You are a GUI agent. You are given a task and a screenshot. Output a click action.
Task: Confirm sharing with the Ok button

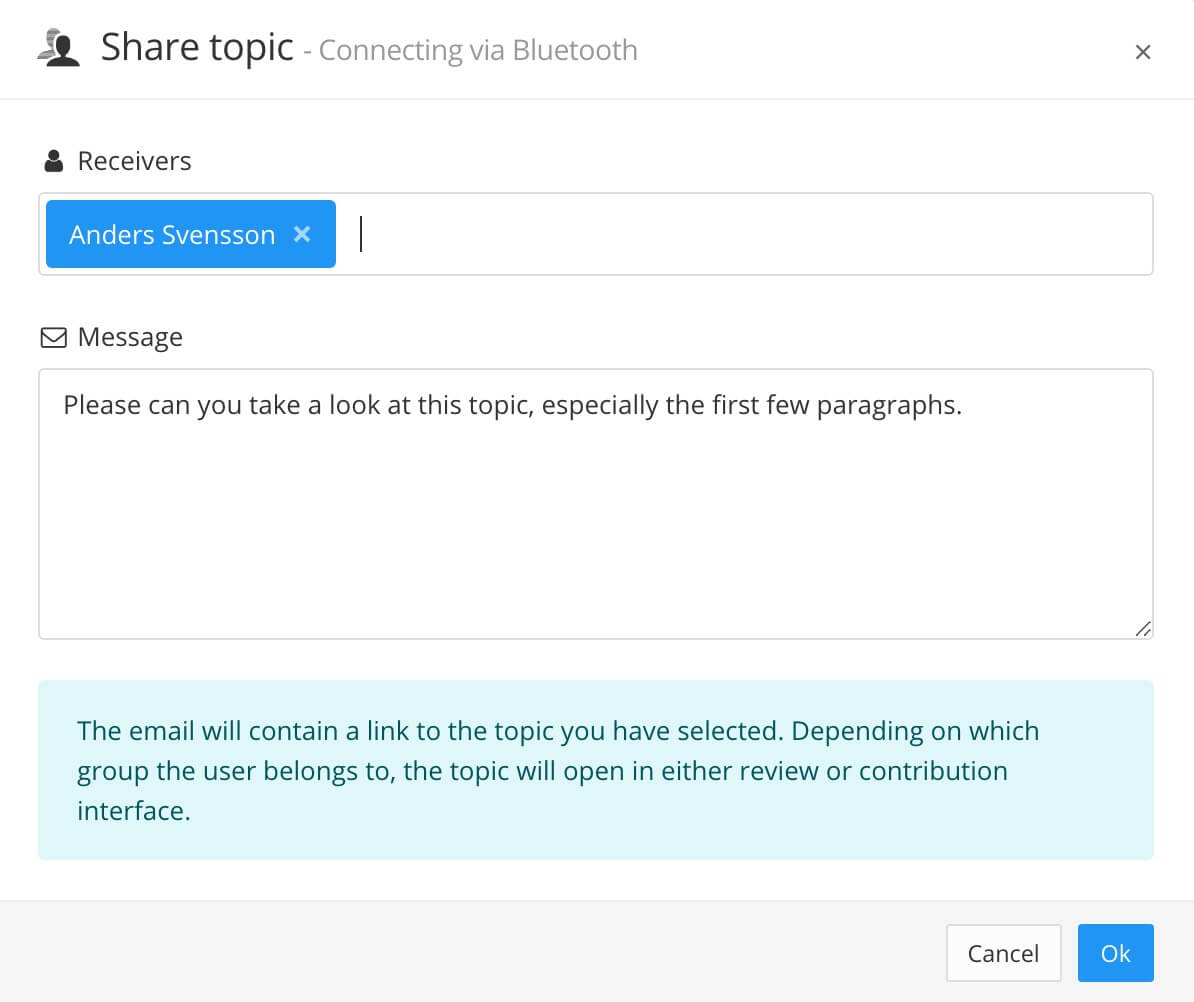1116,953
